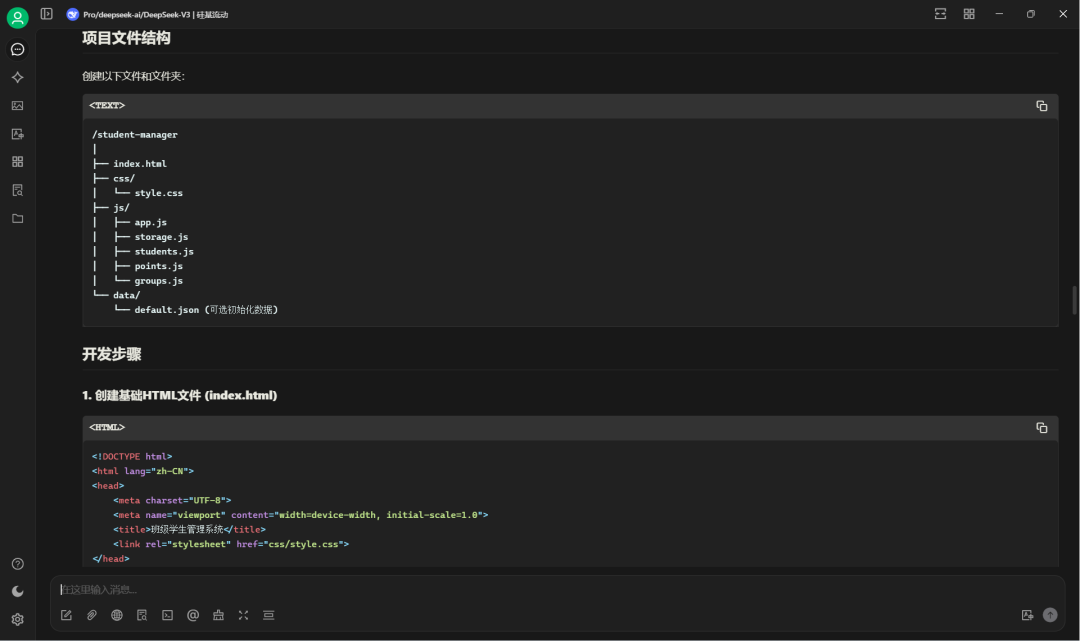This screenshot has width=1080, height=641.
Task: Mention a model with the @ icon
Action: (193, 616)
